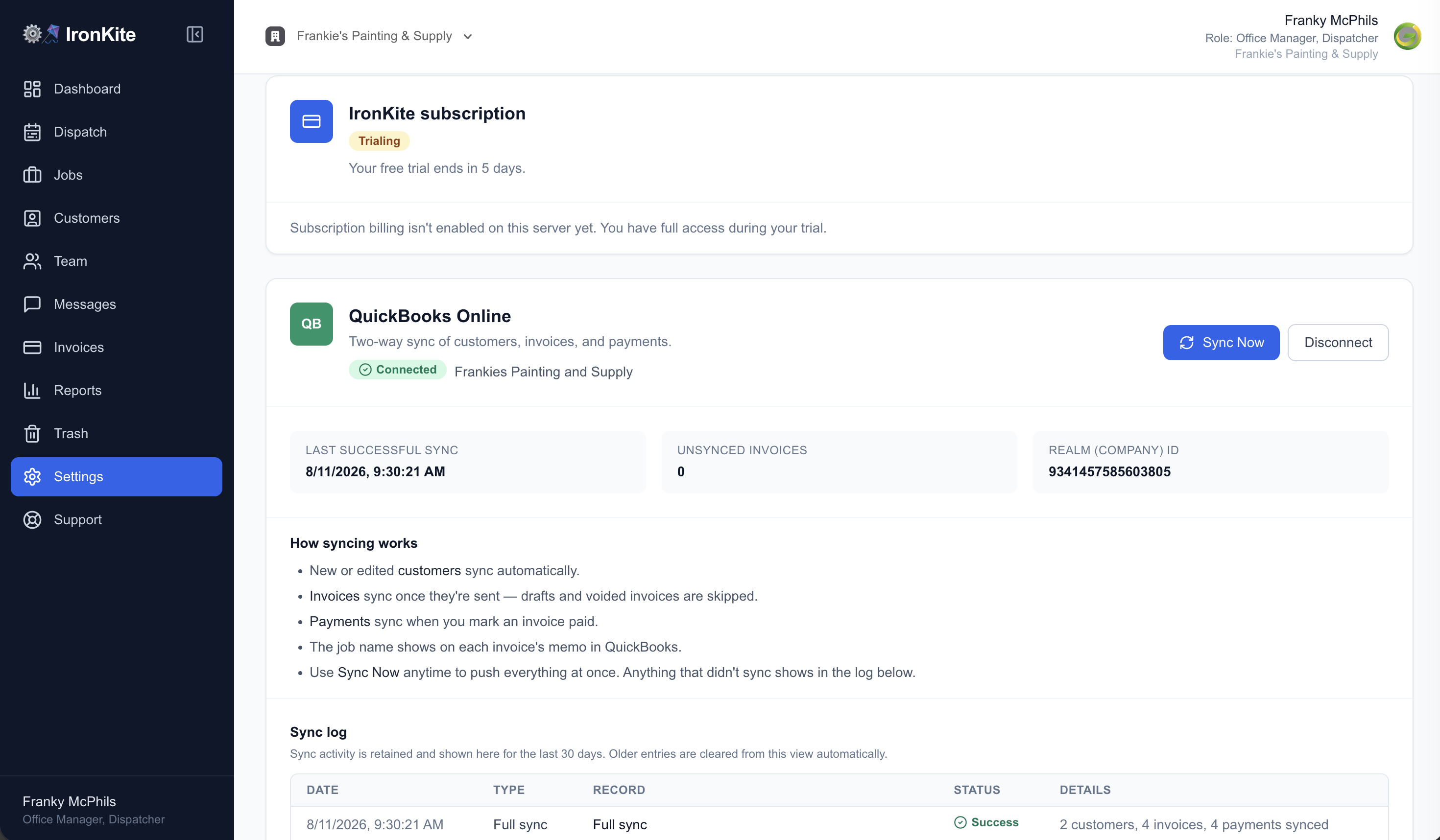Image resolution: width=1440 pixels, height=840 pixels.
Task: Click the Connected status badge
Action: (397, 370)
